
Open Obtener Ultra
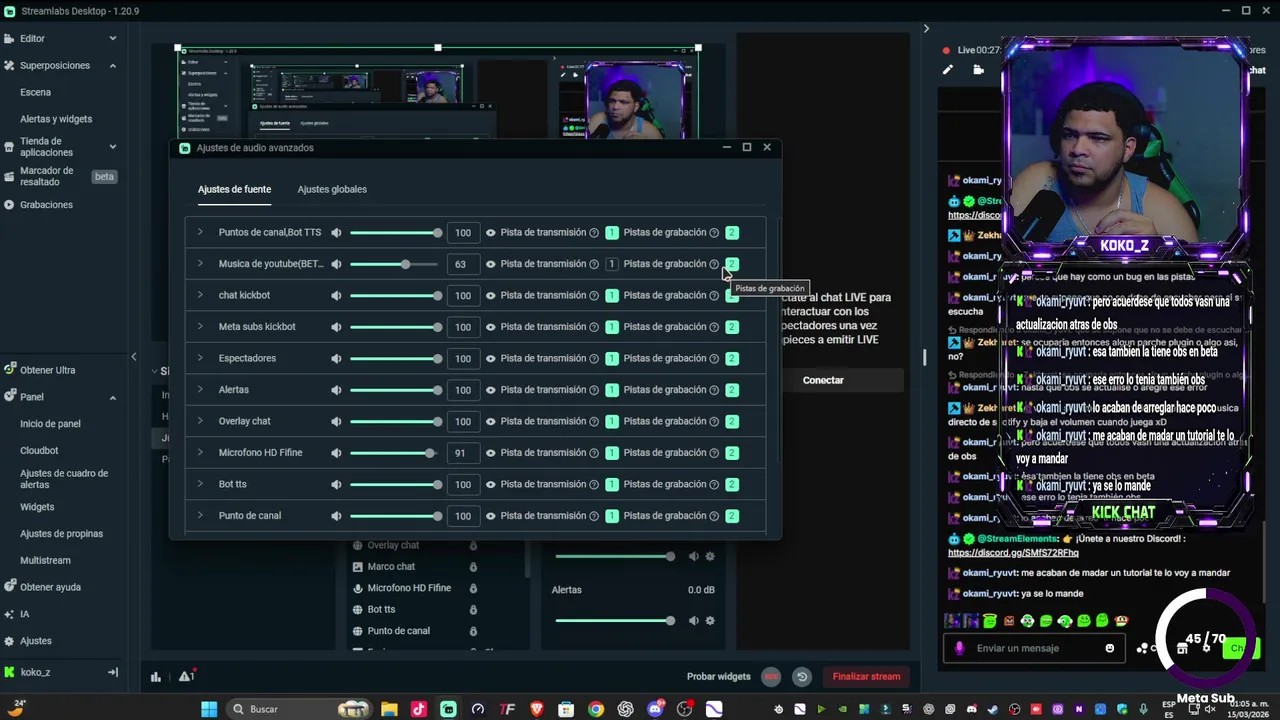[47, 370]
